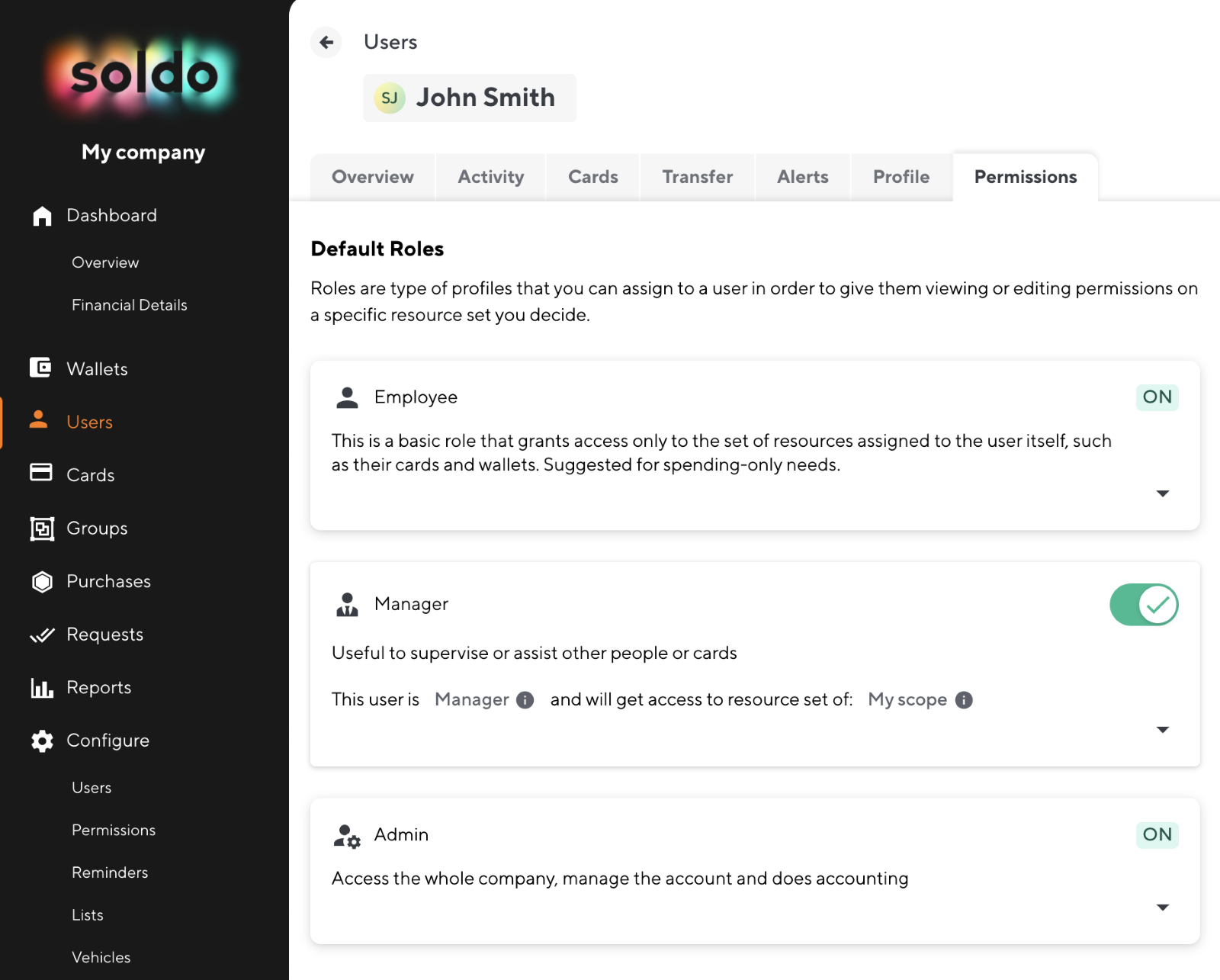Switch to the Activity tab
The height and width of the screenshot is (980, 1220).
tap(491, 177)
